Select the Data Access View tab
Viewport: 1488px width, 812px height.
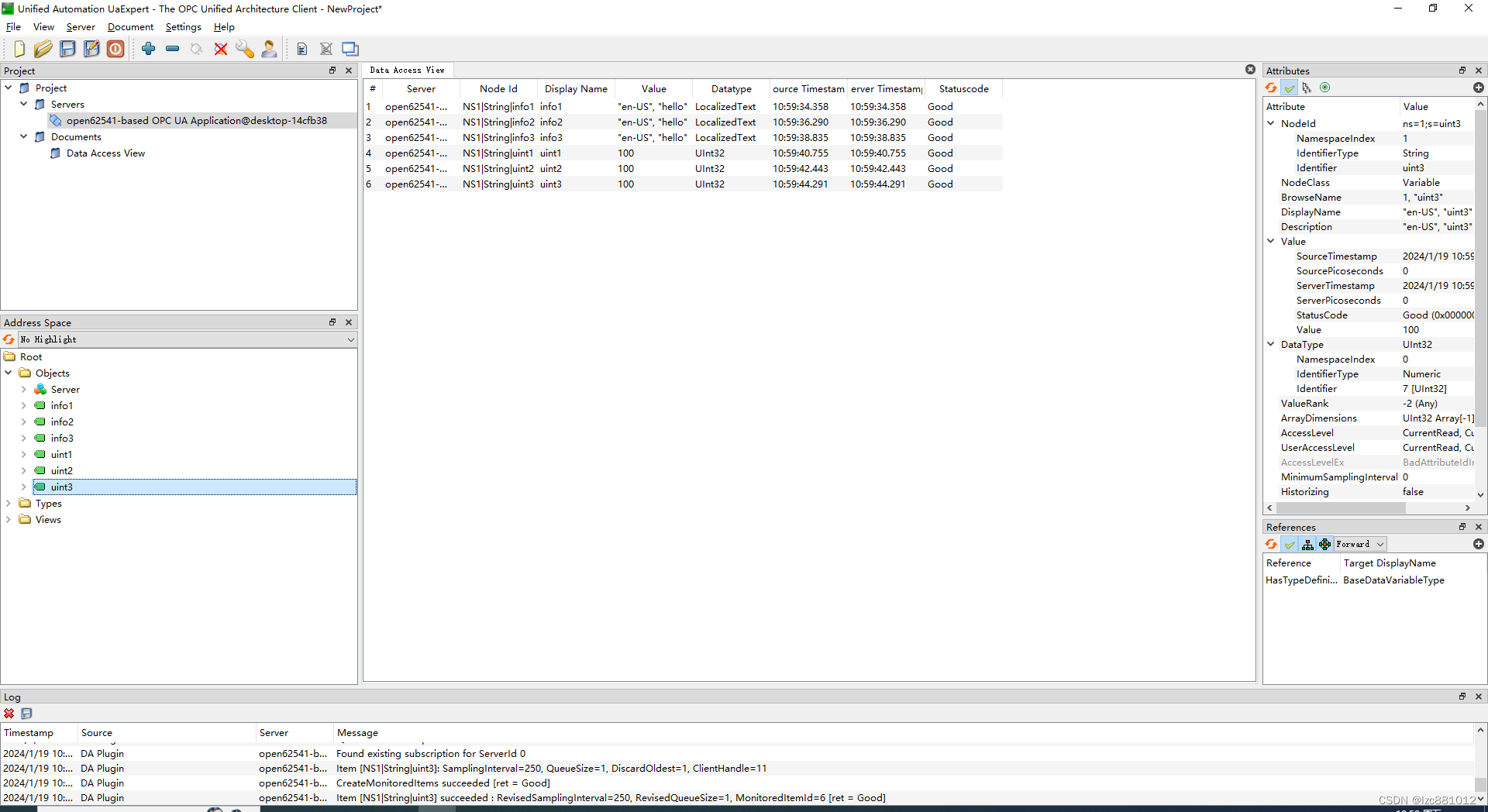coord(408,70)
